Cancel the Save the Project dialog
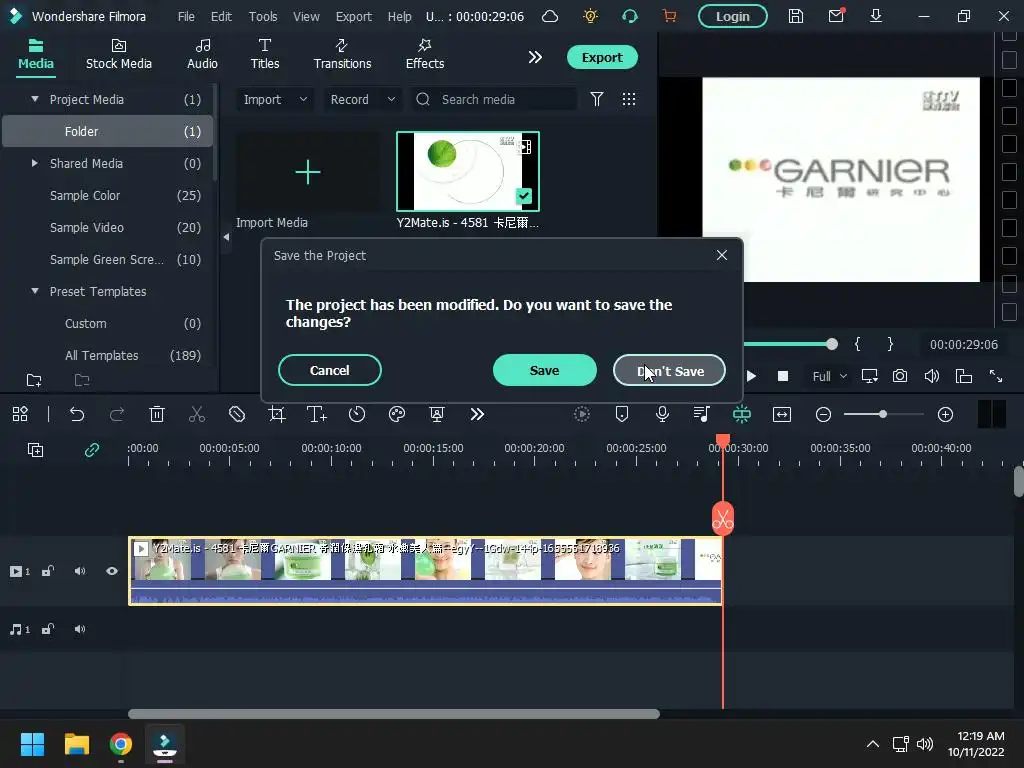 (x=329, y=370)
